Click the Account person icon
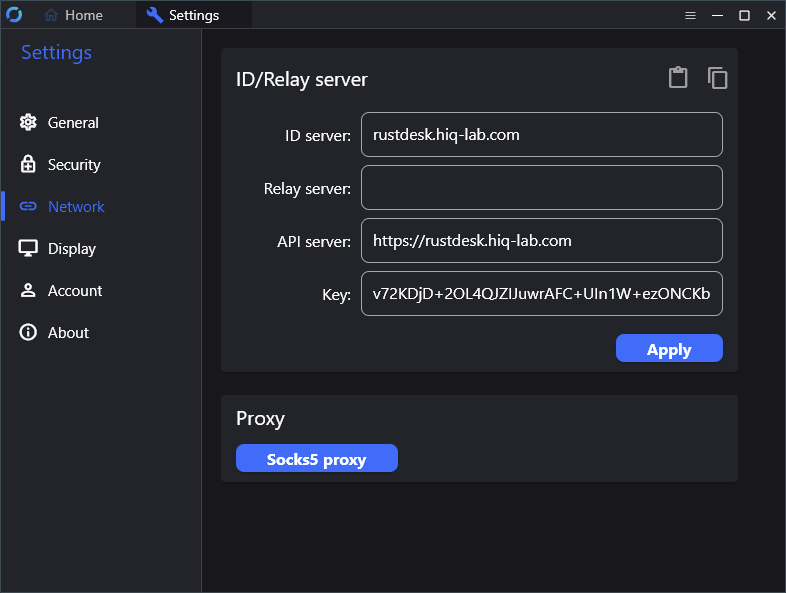Screen dimensions: 786x593 tap(28, 291)
